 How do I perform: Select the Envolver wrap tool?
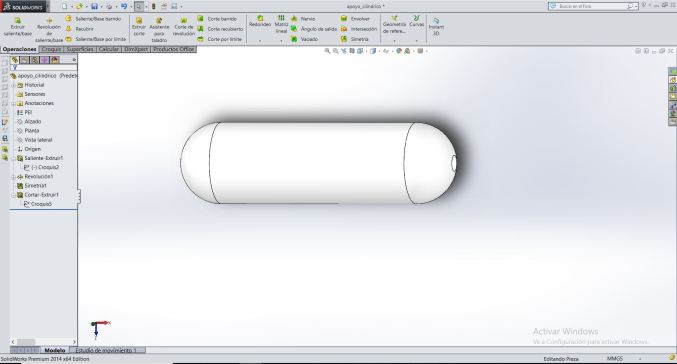(355, 19)
